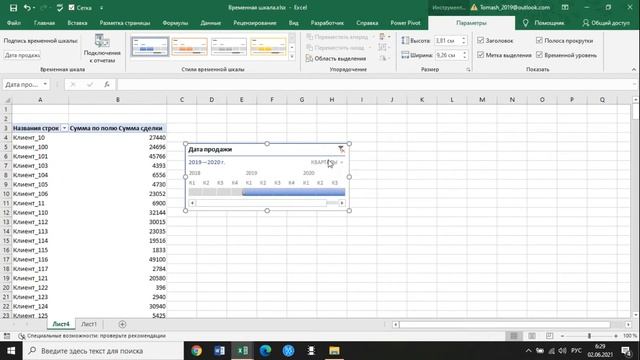Adjust the zoom slider handle

589,336
